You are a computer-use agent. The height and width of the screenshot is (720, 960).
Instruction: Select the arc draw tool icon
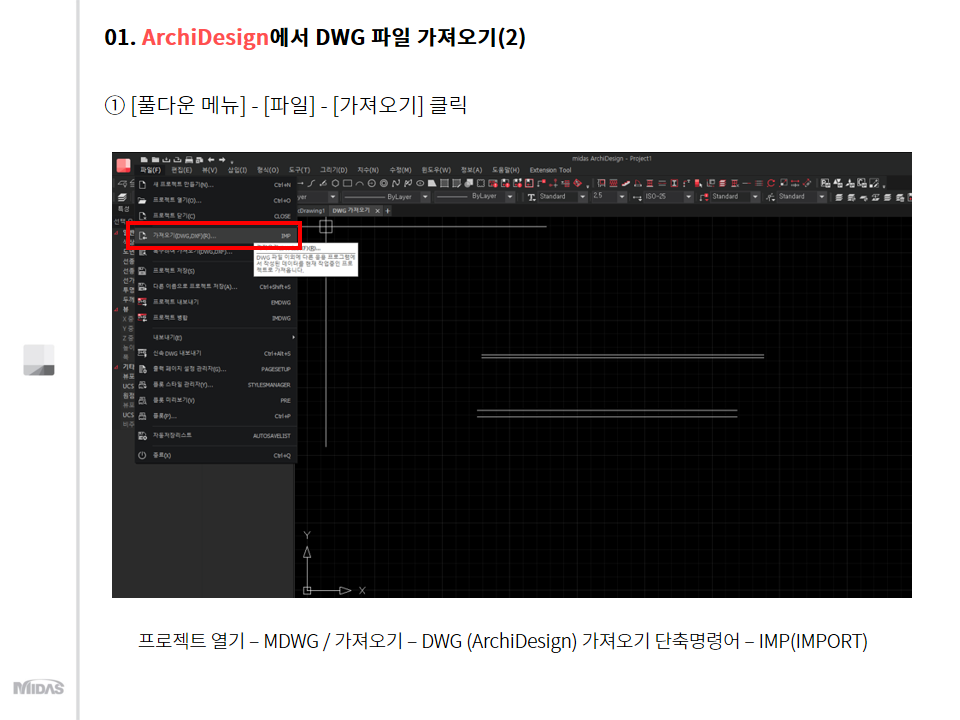click(x=359, y=183)
